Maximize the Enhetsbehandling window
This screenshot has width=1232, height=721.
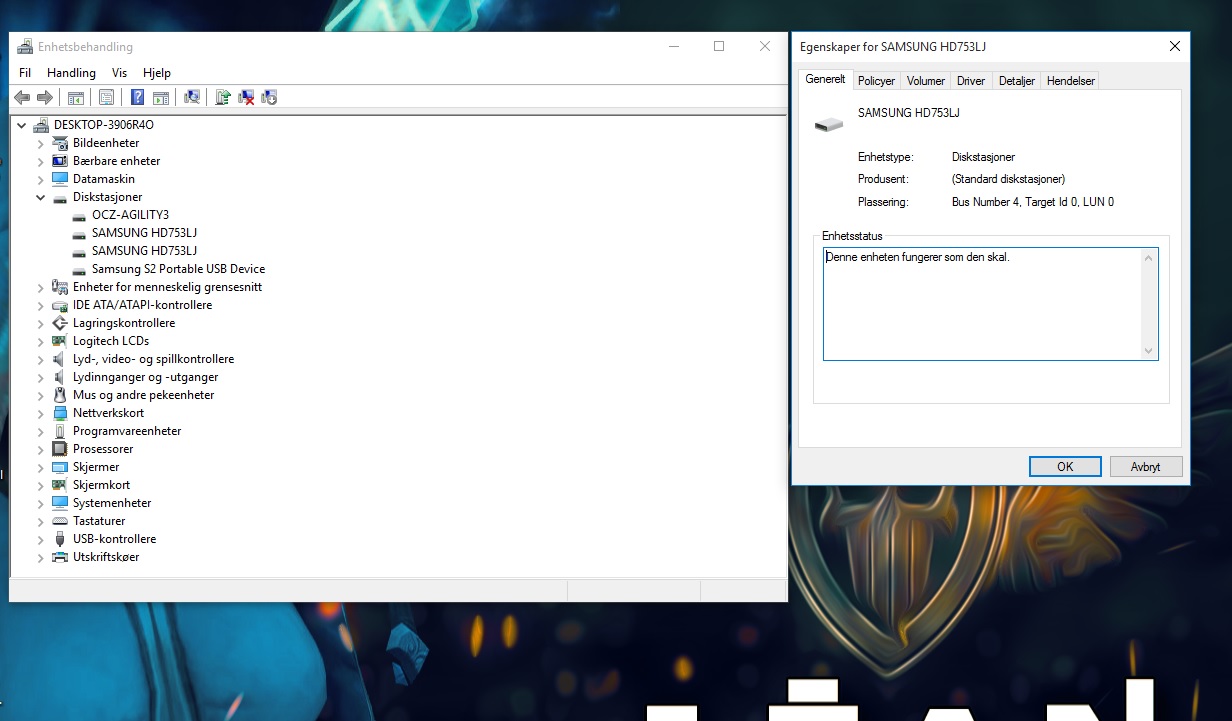pos(719,46)
